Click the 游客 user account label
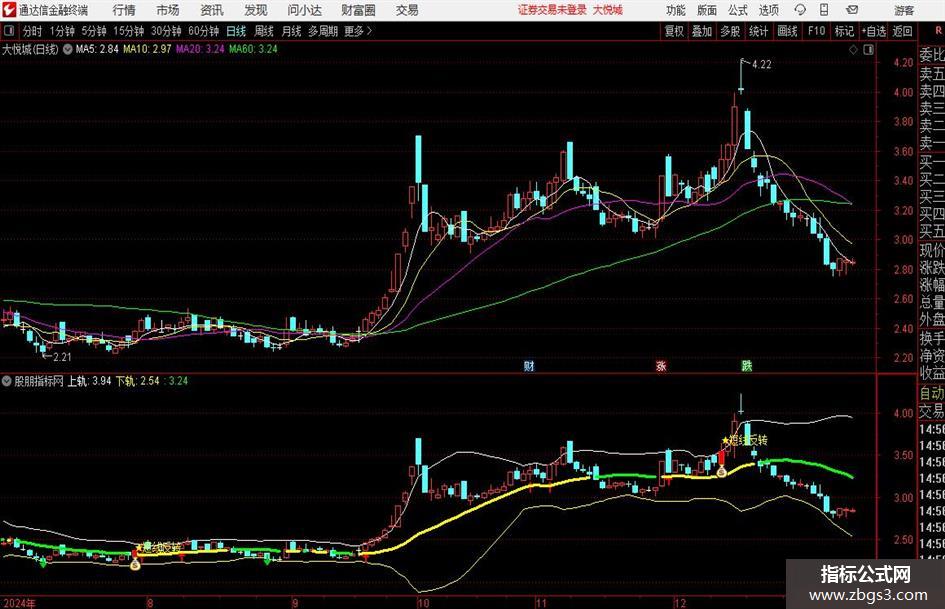The width and height of the screenshot is (945, 609). tap(904, 10)
